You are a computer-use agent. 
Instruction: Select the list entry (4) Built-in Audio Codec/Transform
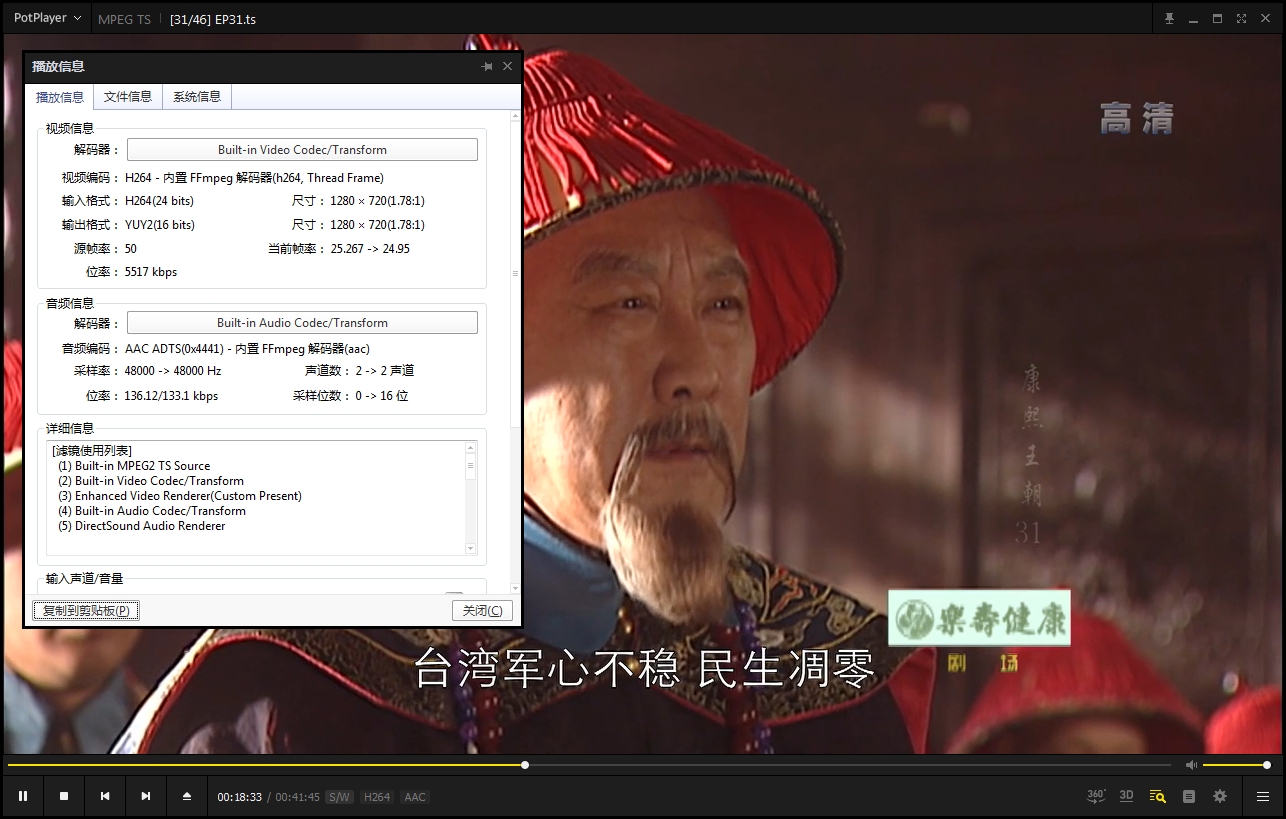152,511
